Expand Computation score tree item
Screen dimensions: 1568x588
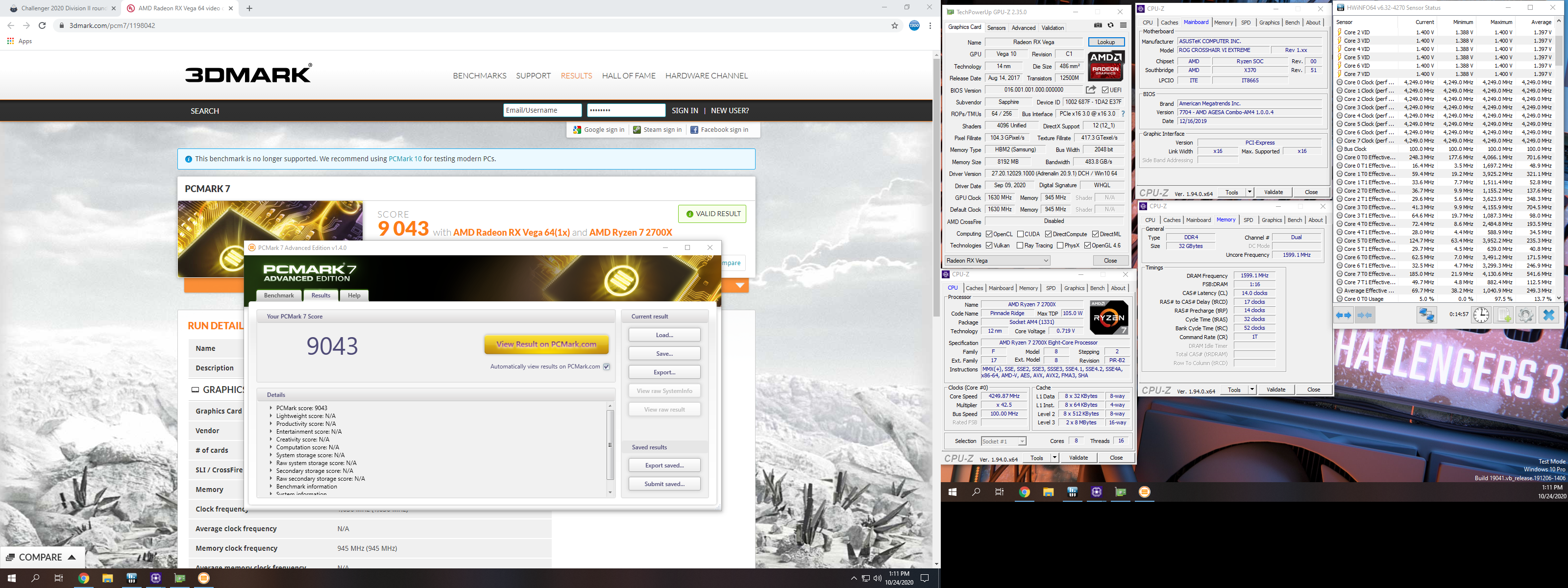pos(271,447)
